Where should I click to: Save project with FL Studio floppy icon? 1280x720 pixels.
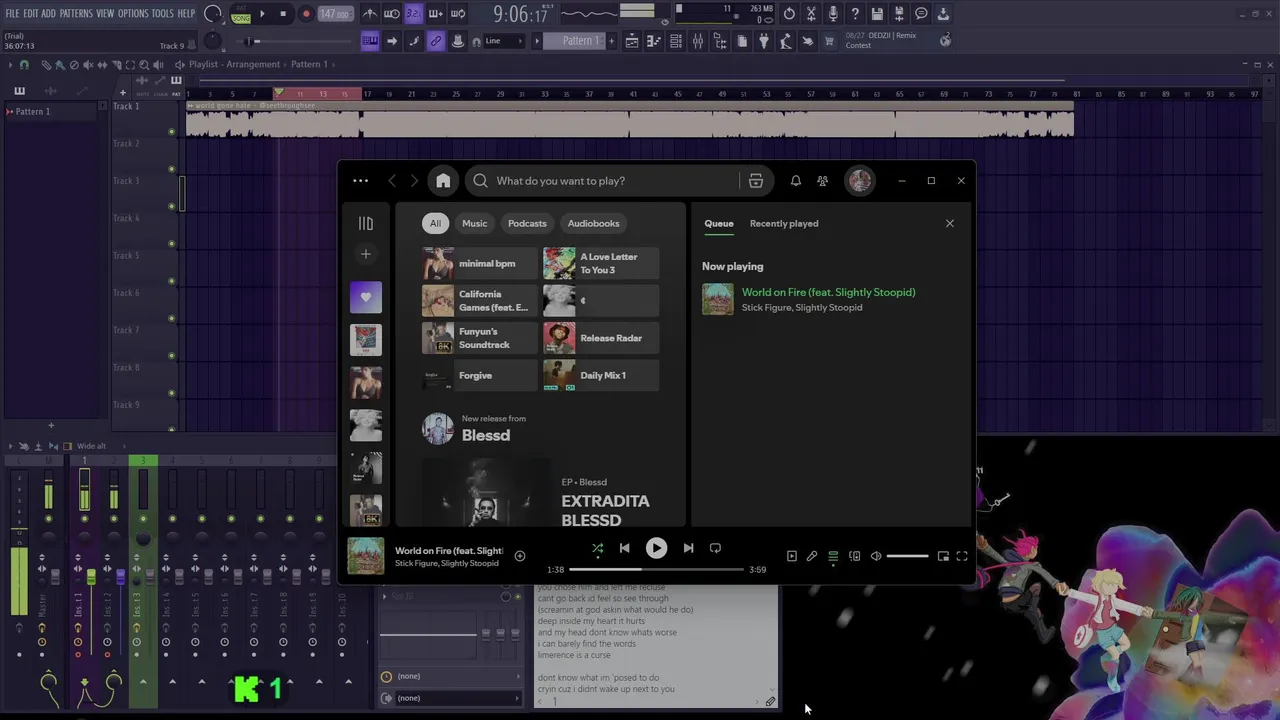pyautogui.click(x=877, y=14)
